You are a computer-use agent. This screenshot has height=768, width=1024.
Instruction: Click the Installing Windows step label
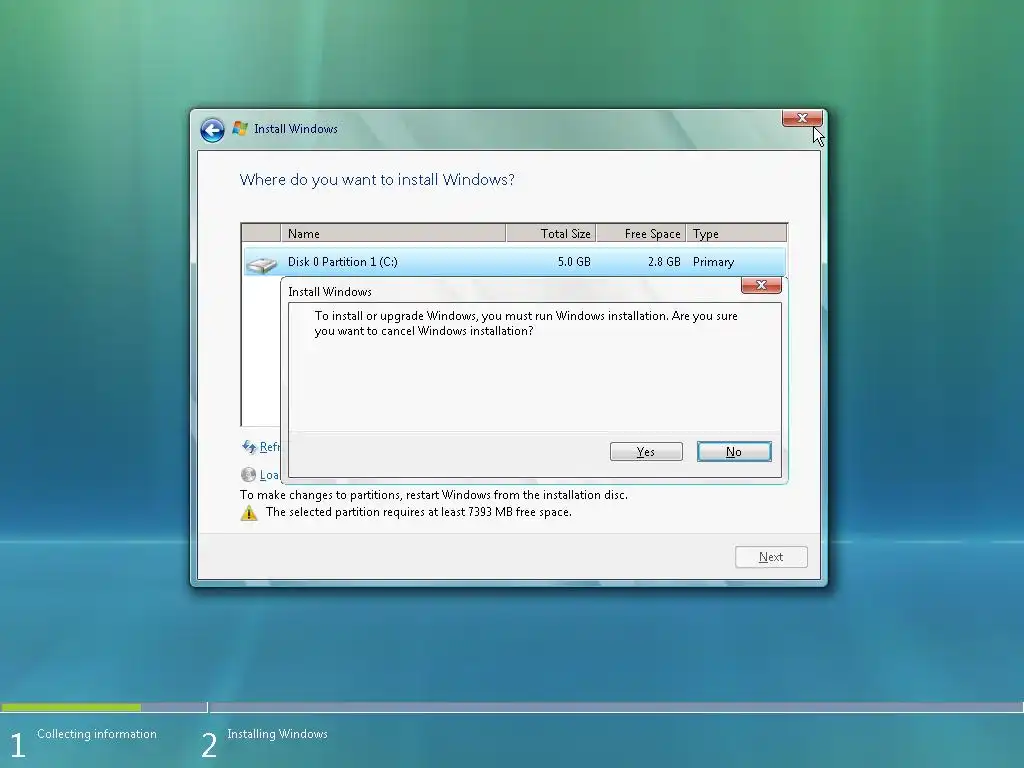pos(278,734)
